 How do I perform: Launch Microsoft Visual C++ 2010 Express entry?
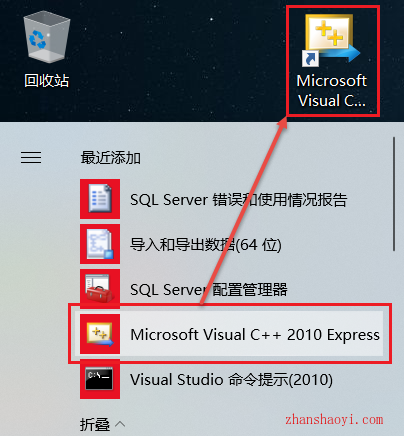point(230,334)
